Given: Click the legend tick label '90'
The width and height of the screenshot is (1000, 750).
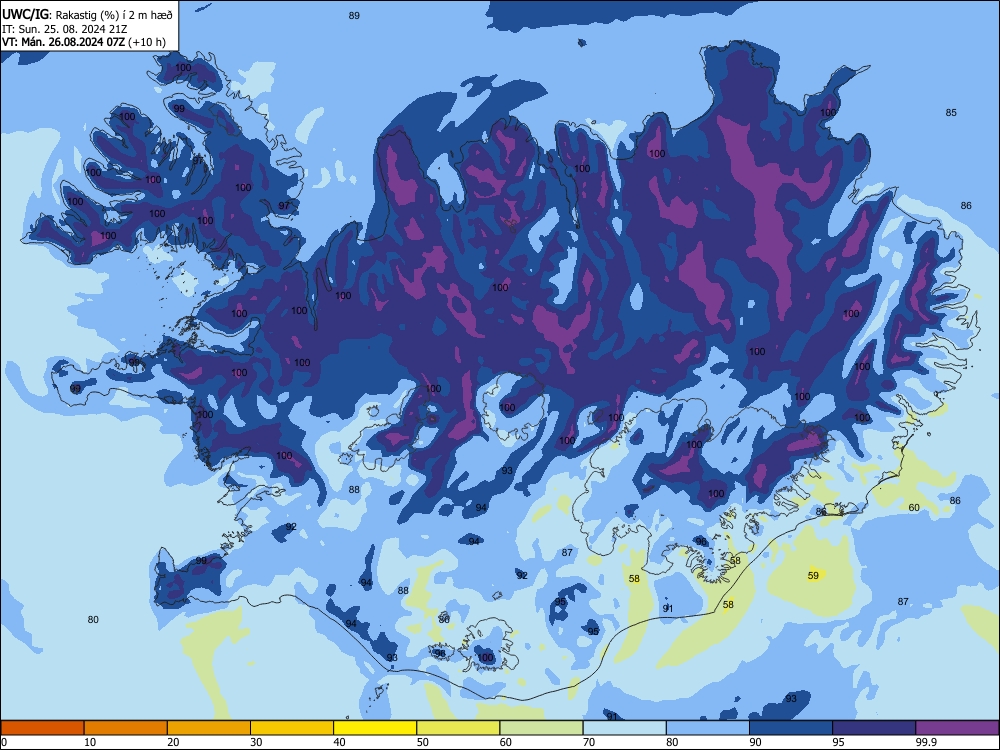Looking at the screenshot, I should (756, 742).
